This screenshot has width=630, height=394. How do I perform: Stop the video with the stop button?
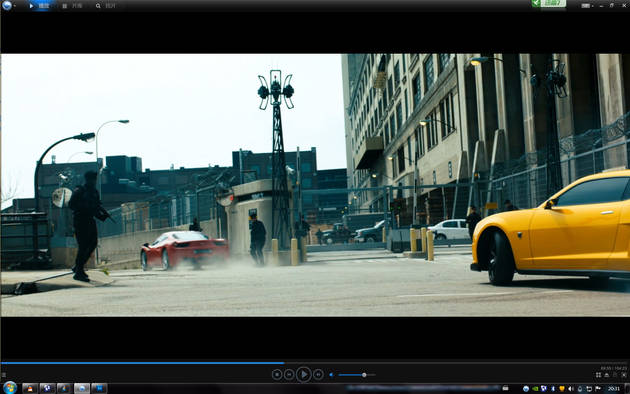(277, 375)
